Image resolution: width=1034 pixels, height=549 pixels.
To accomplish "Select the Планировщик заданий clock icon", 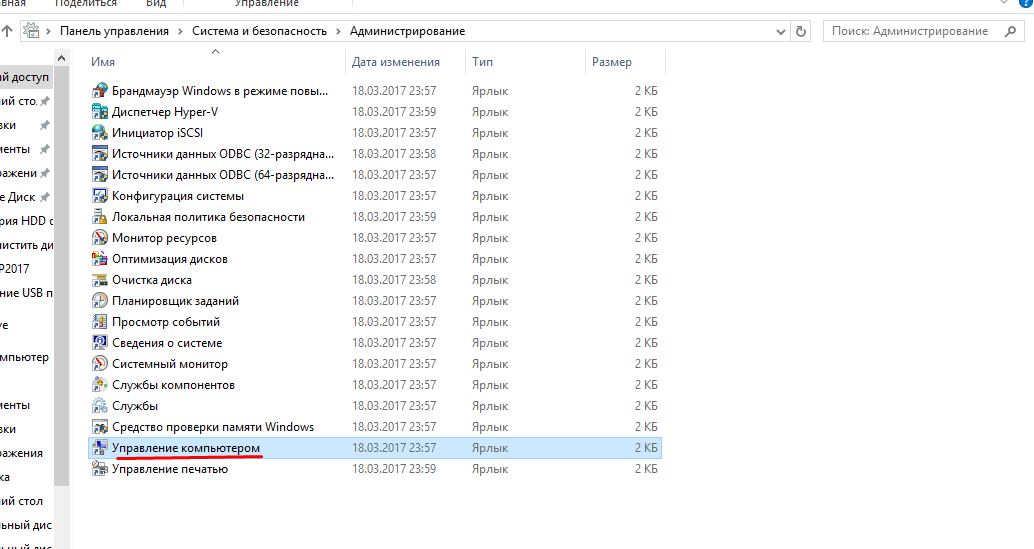I will point(99,301).
